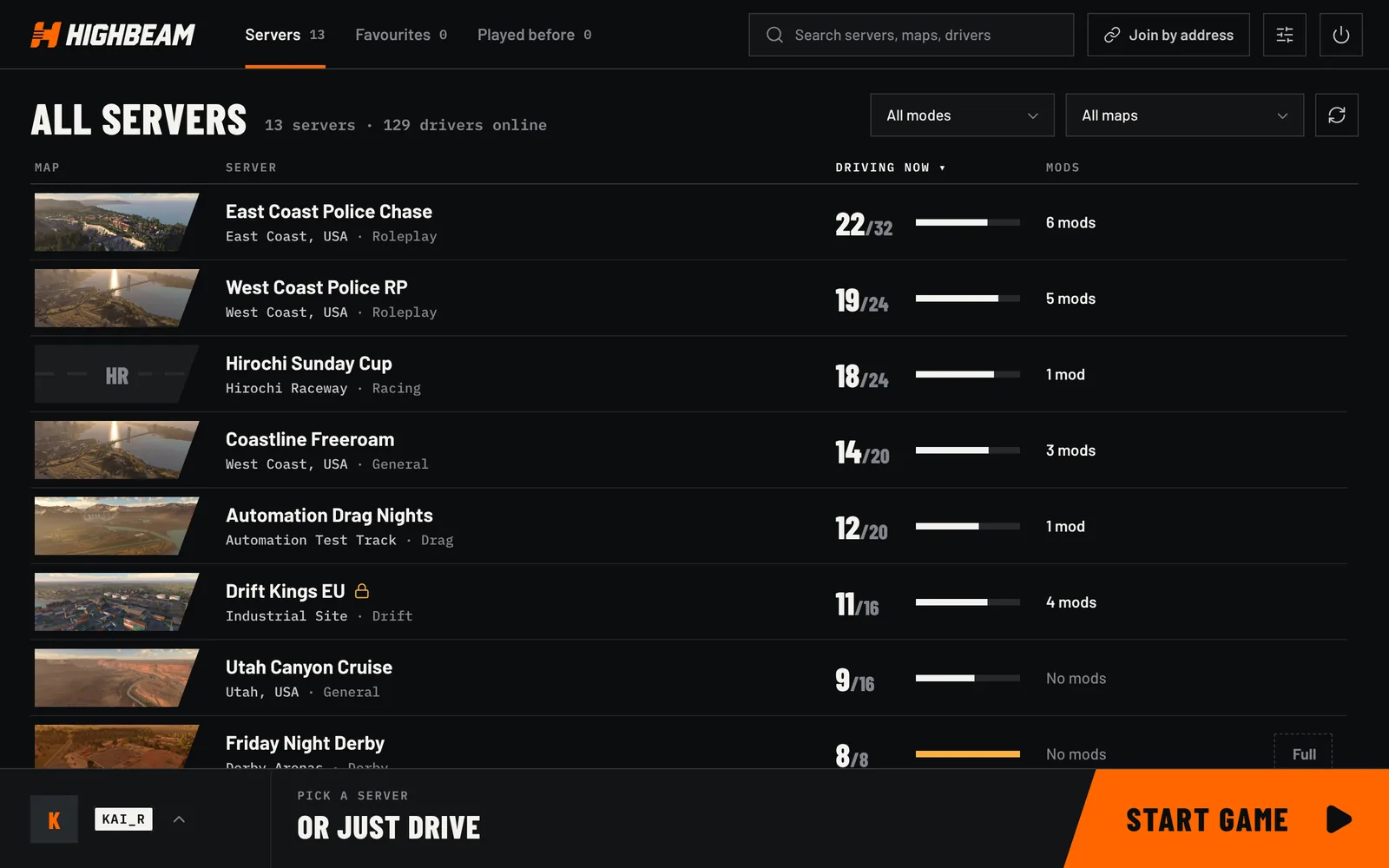This screenshot has height=868, width=1389.
Task: Click the East Coast Police Chase player bar
Action: click(967, 222)
